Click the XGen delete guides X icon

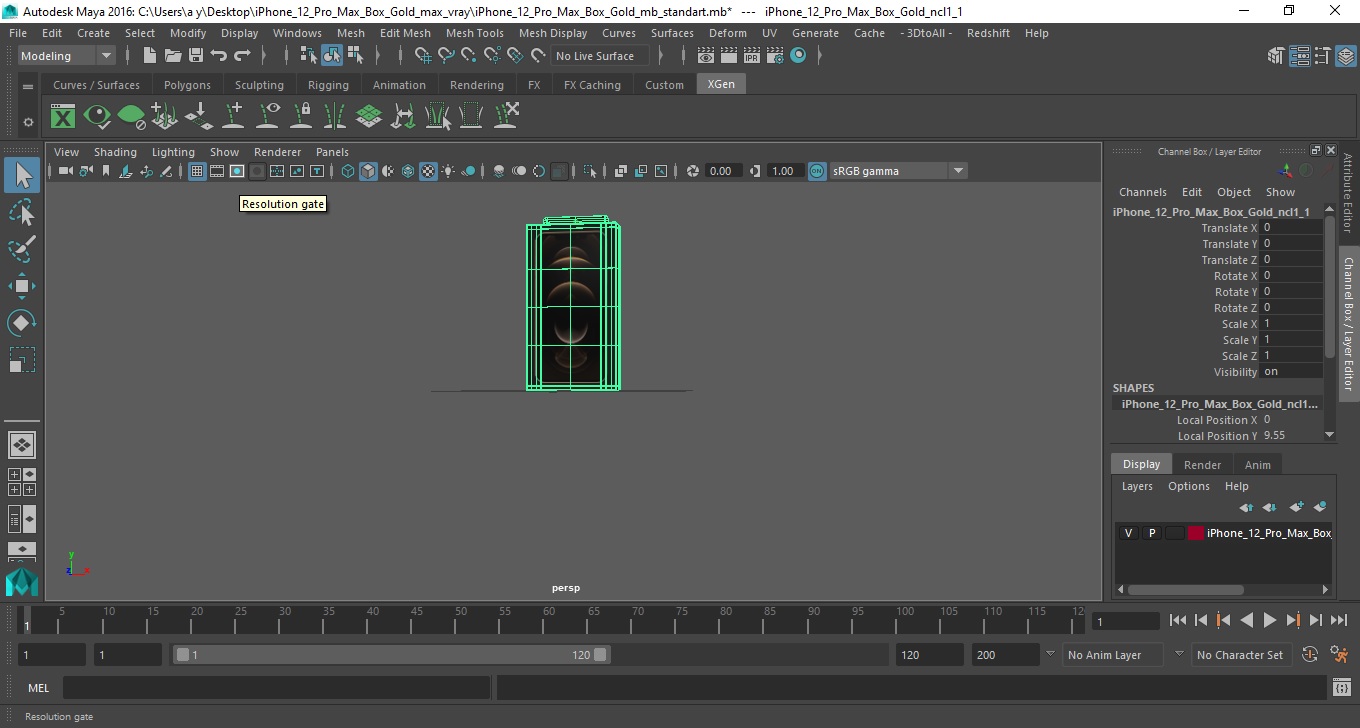tap(505, 117)
